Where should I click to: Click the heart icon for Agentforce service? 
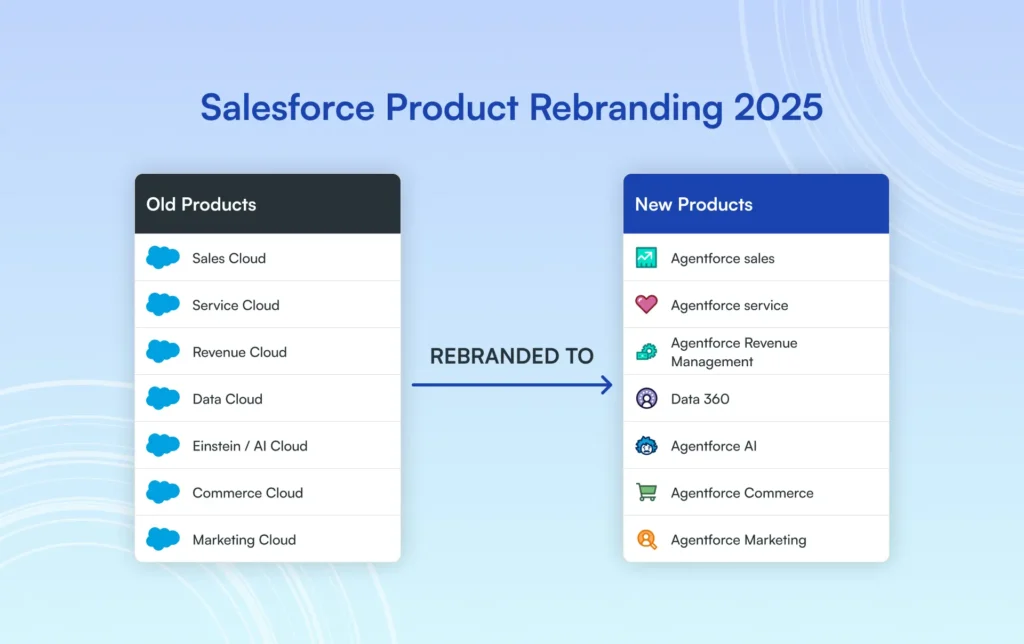(x=645, y=304)
